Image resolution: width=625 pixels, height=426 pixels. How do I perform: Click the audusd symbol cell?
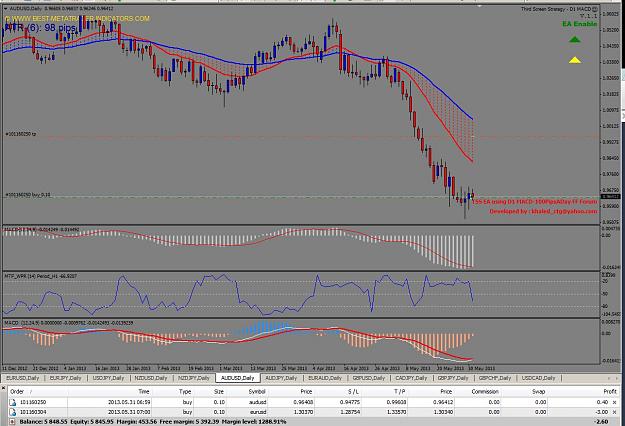point(257,402)
